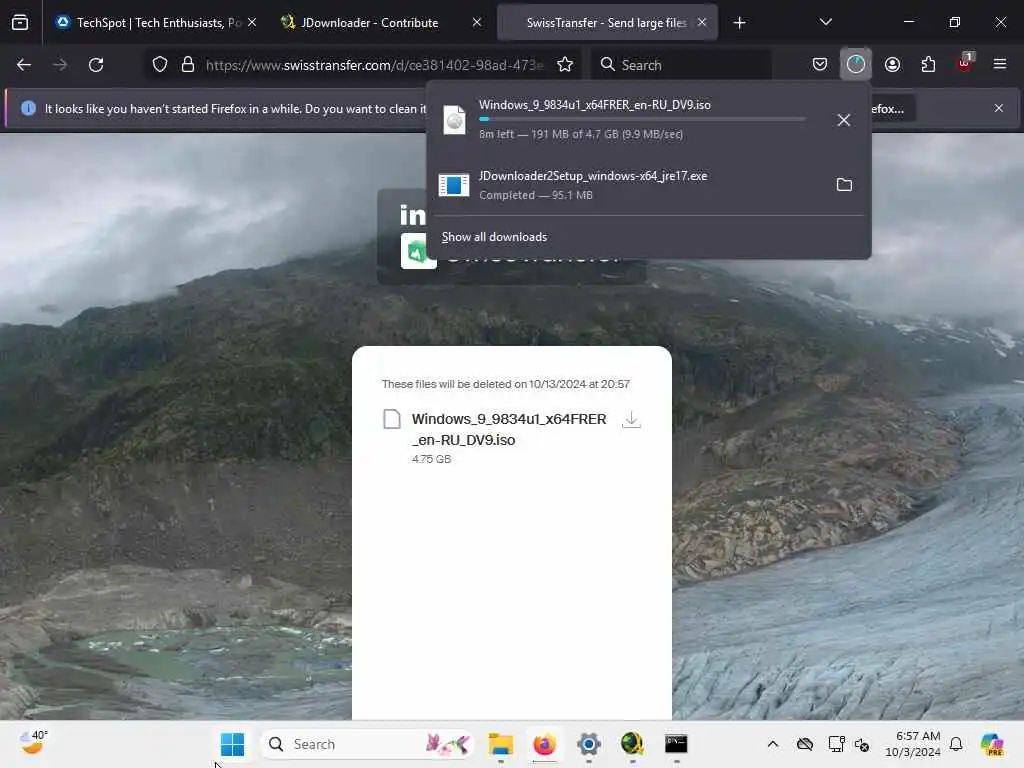The image size is (1024, 768).
Task: Focus the swisstransfer.com address bar
Action: 374,65
